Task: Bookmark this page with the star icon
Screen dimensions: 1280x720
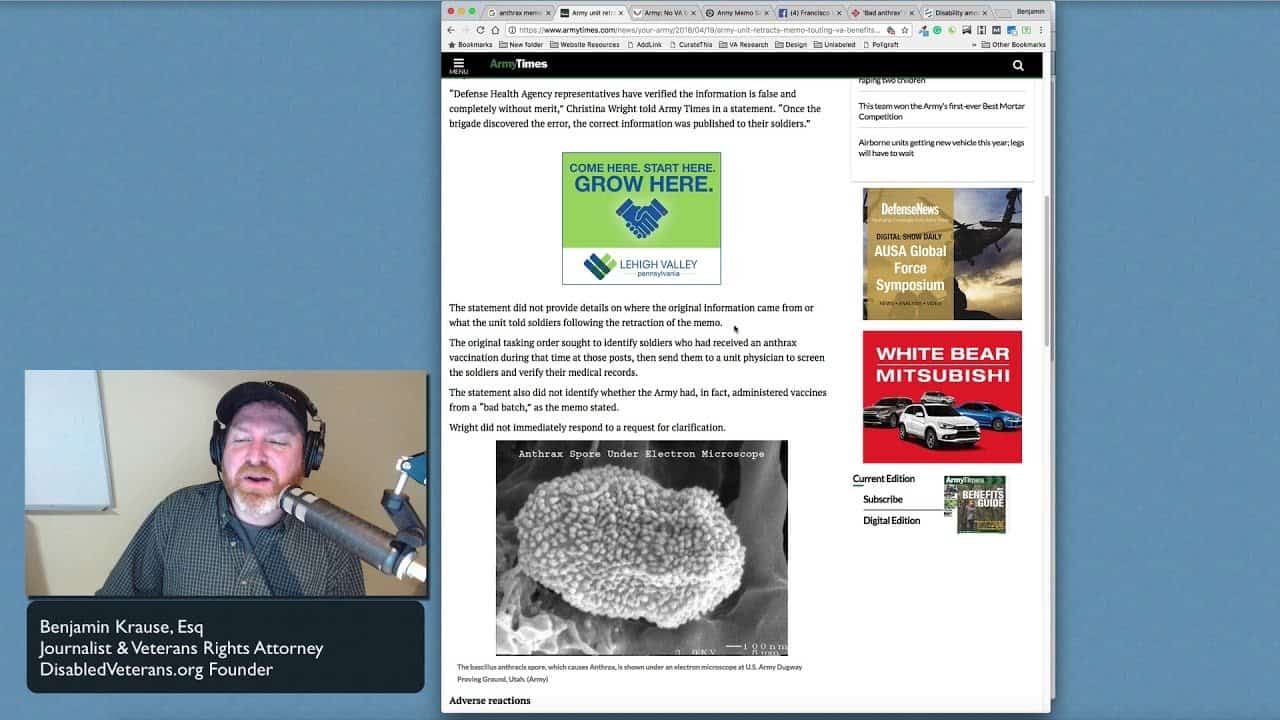Action: tap(904, 30)
